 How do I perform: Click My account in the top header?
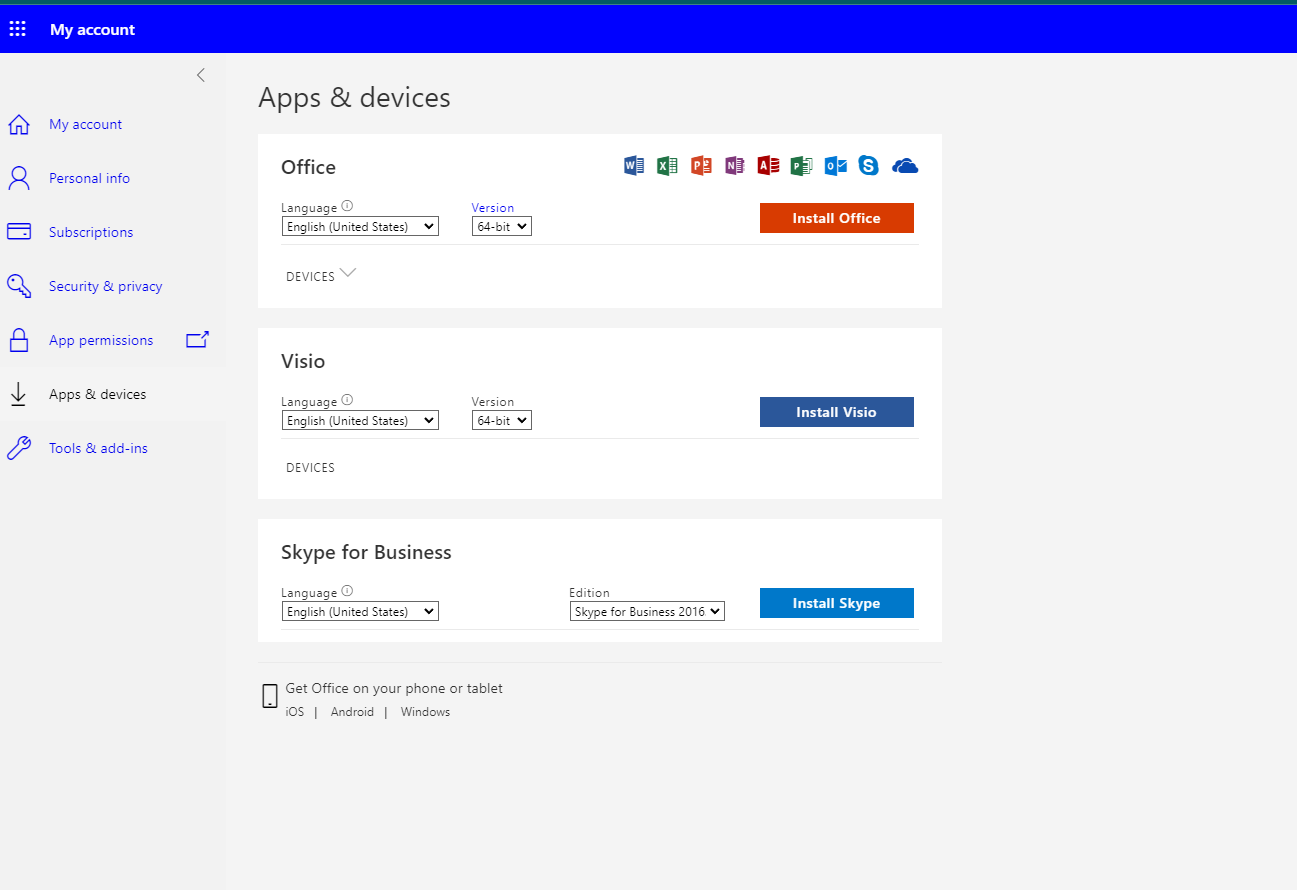93,30
